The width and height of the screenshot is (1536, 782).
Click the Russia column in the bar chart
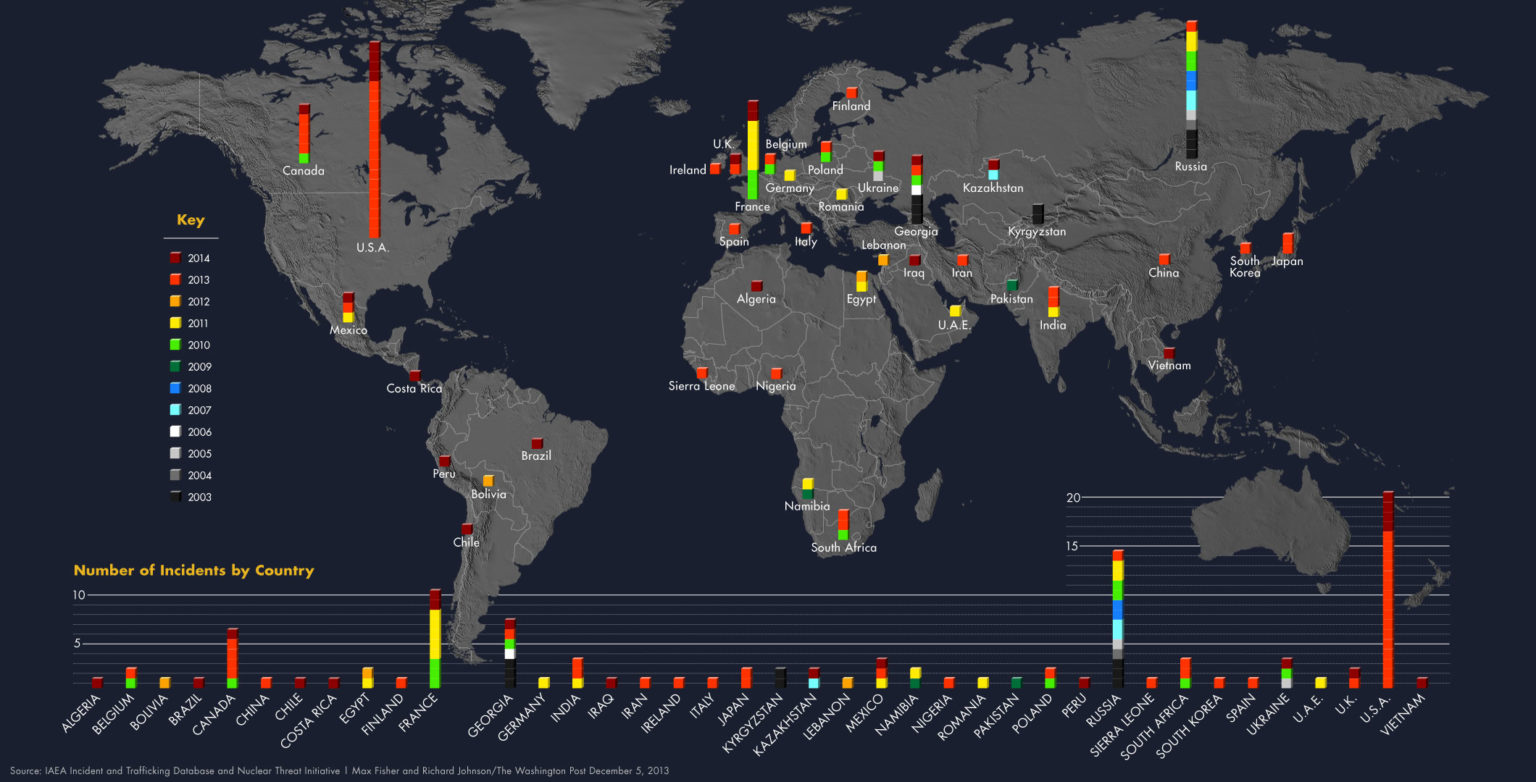coord(1117,618)
